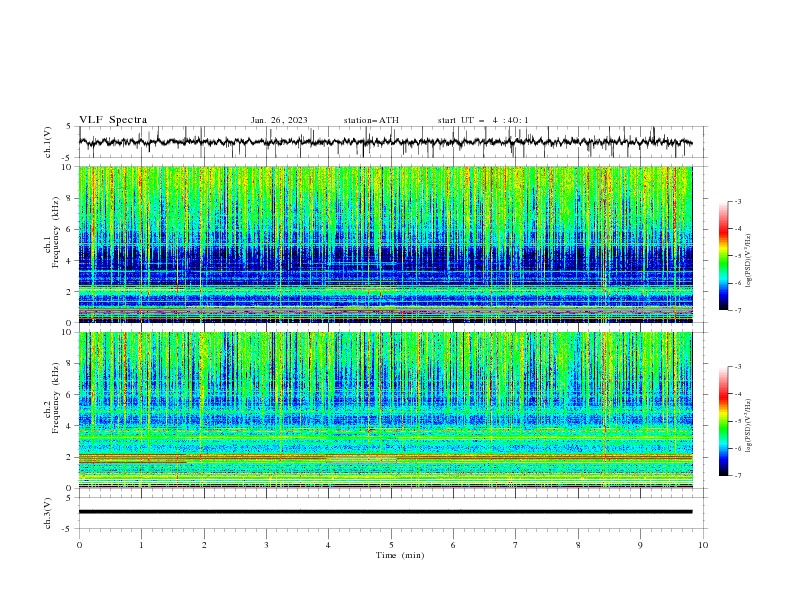Click the ch.1 frequency axis "4" tick label
Image resolution: width=792 pixels, height=612 pixels.
click(69, 261)
